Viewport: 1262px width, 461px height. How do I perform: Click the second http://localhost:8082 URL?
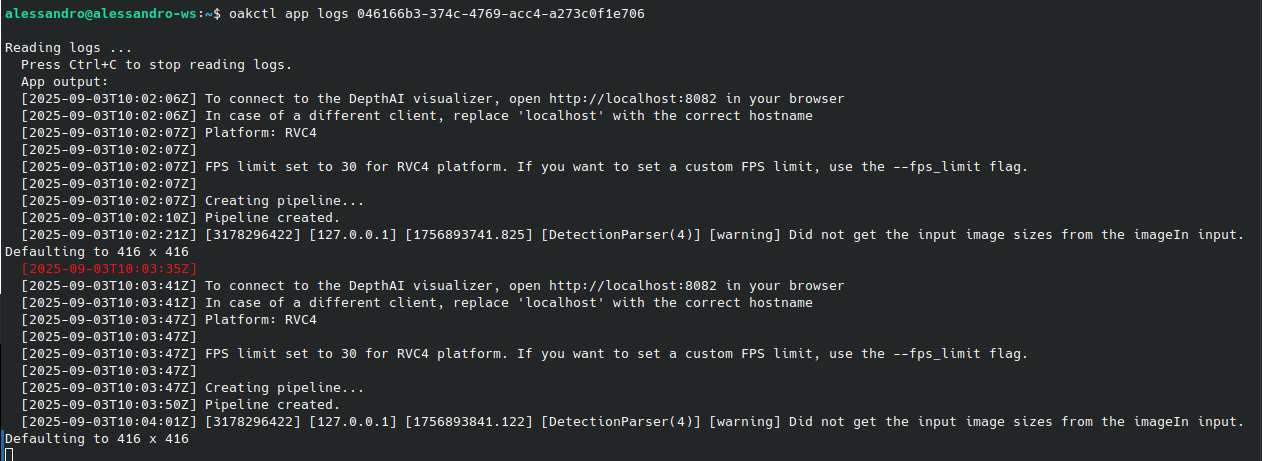click(x=633, y=286)
